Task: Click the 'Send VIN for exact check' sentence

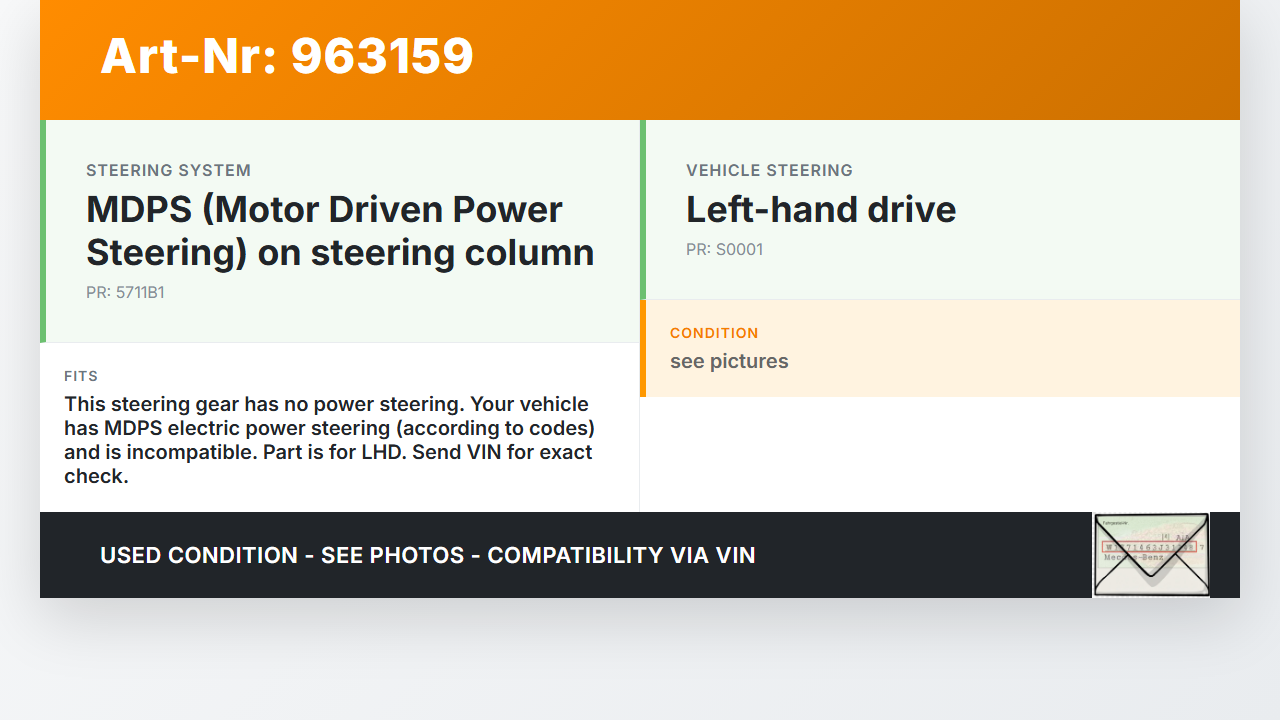Action: pyautogui.click(x=330, y=464)
